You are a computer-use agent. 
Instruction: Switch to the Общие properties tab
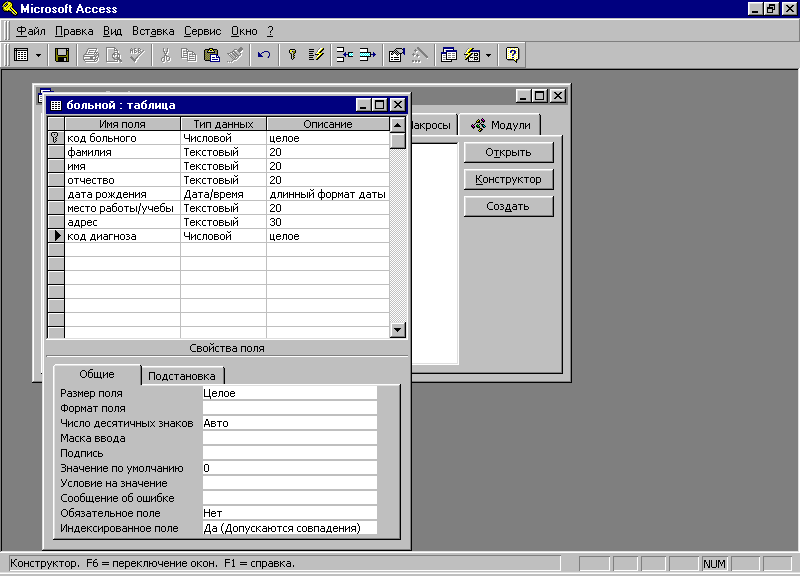(x=96, y=374)
